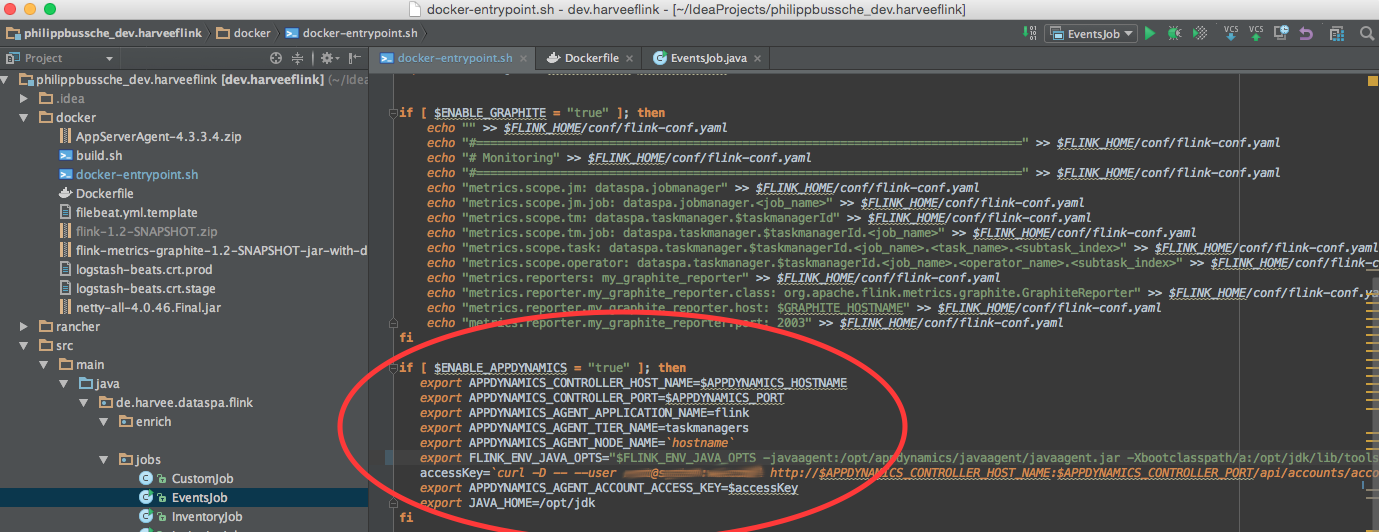Select Dockerfile in the project tree
This screenshot has height=532, width=1379.
(96, 193)
